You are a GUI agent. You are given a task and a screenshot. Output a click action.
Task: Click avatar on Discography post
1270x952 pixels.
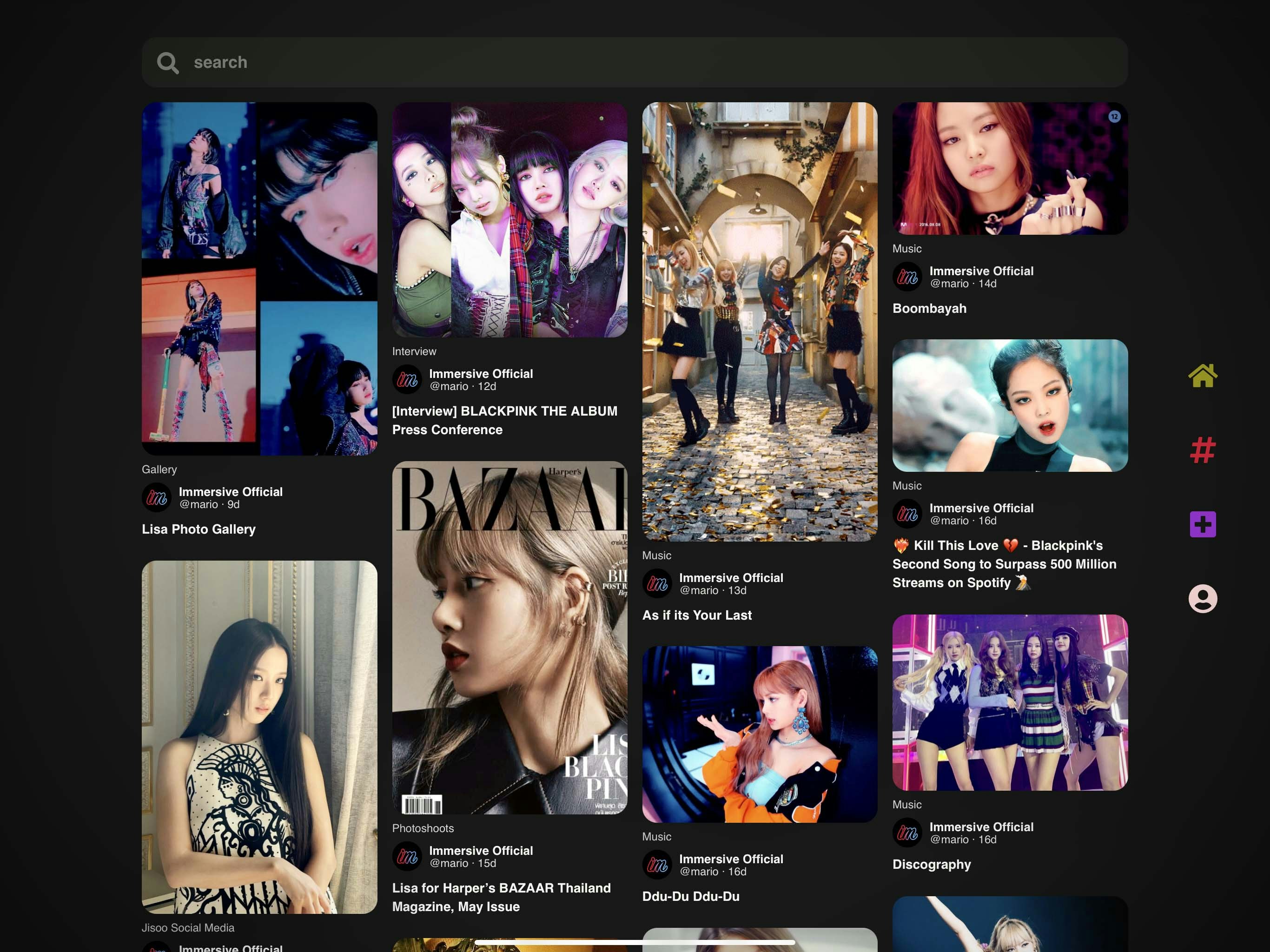click(x=907, y=833)
